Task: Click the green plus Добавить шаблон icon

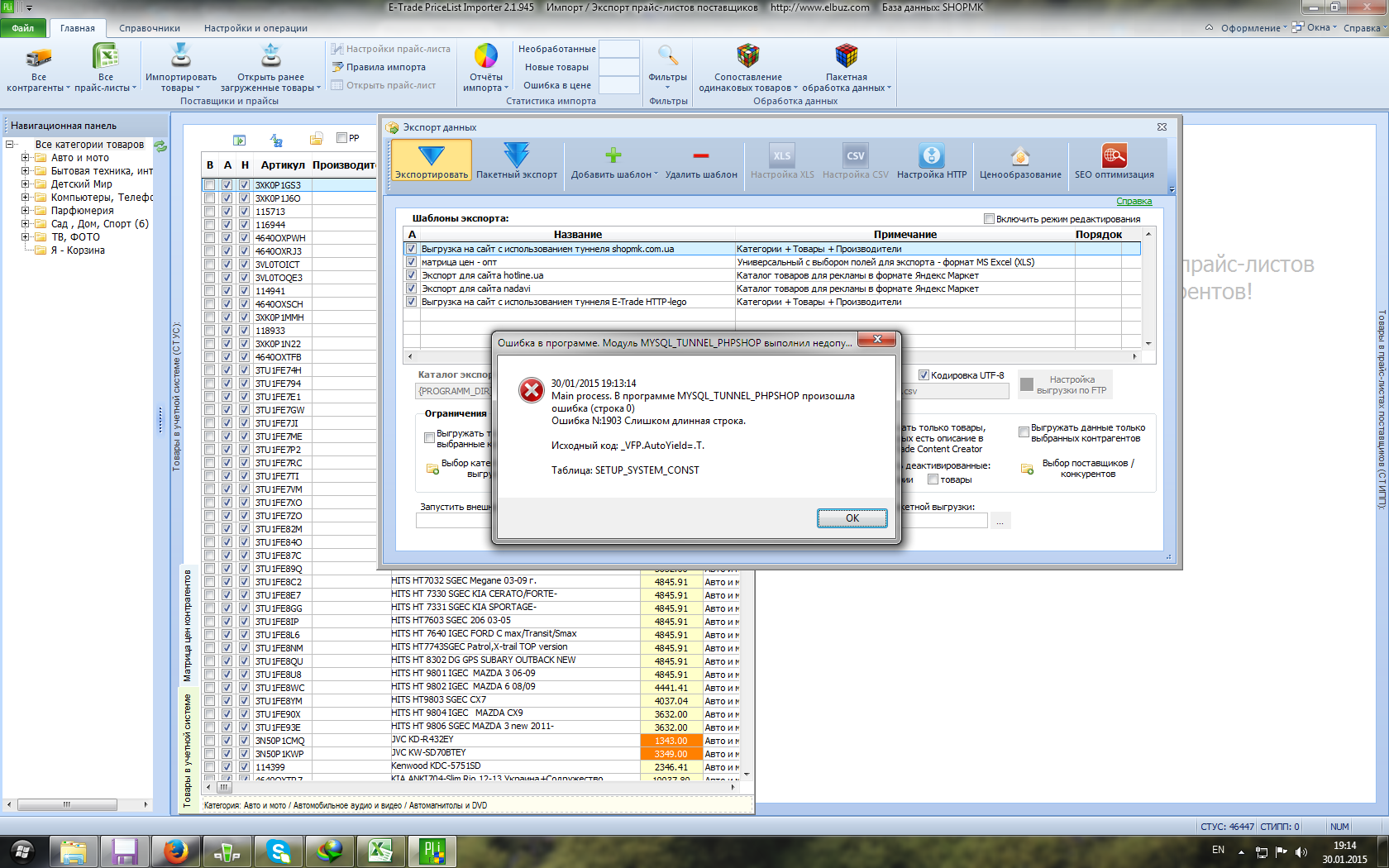Action: coord(613,155)
